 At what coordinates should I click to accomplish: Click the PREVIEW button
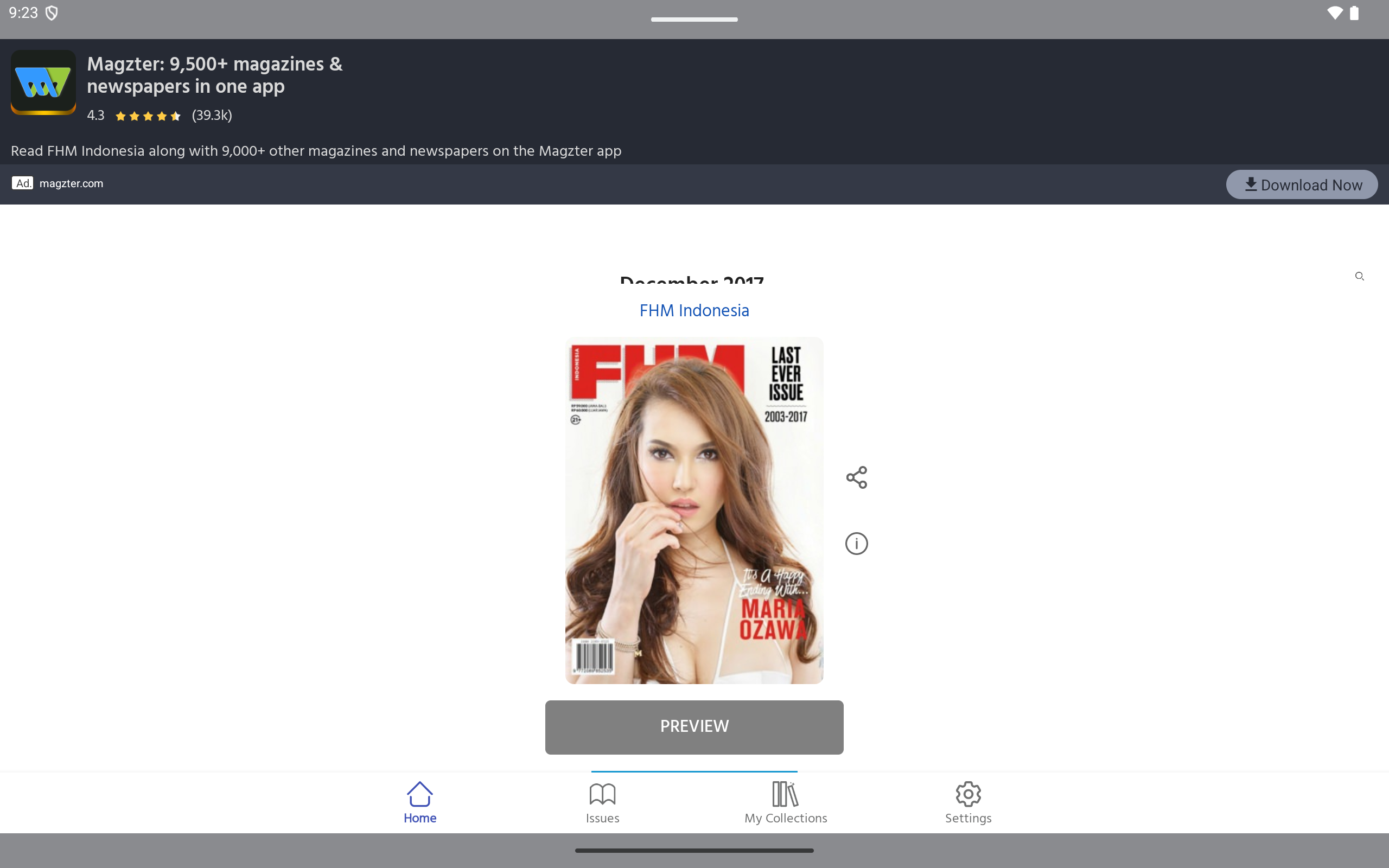click(694, 727)
